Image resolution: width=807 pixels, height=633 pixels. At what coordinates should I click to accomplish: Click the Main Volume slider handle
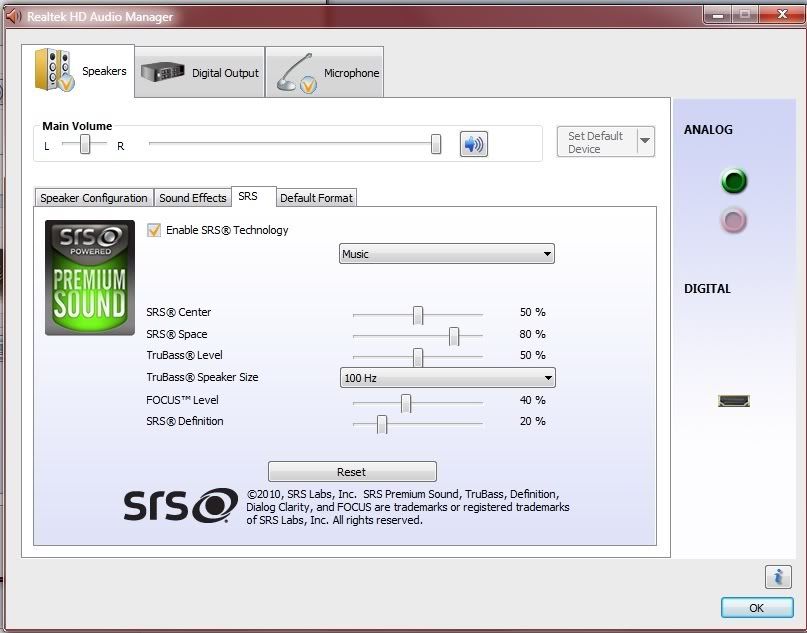[x=436, y=144]
